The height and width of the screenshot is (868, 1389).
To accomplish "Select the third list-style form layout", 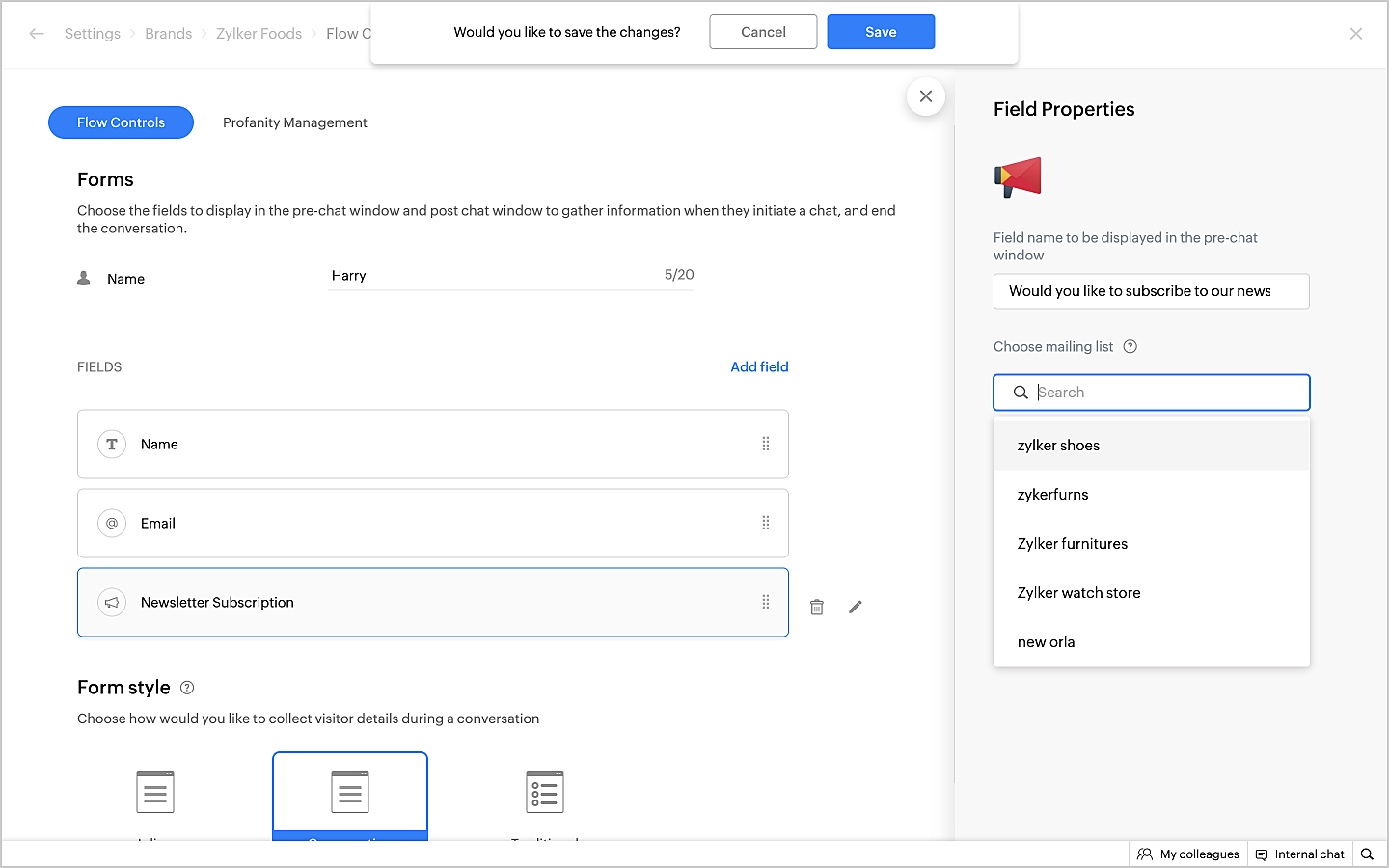I will (545, 793).
